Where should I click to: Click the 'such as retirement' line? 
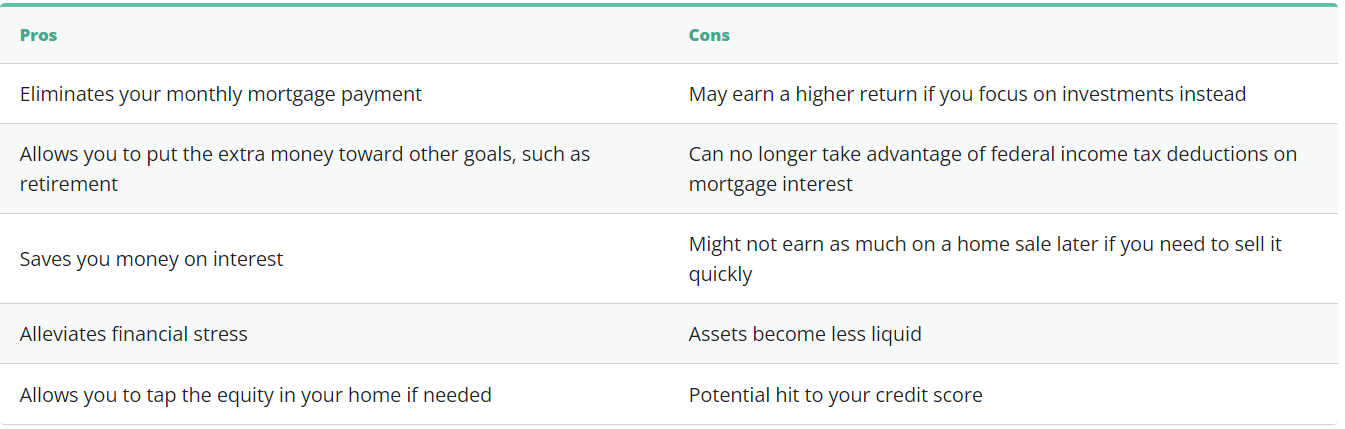click(x=69, y=184)
